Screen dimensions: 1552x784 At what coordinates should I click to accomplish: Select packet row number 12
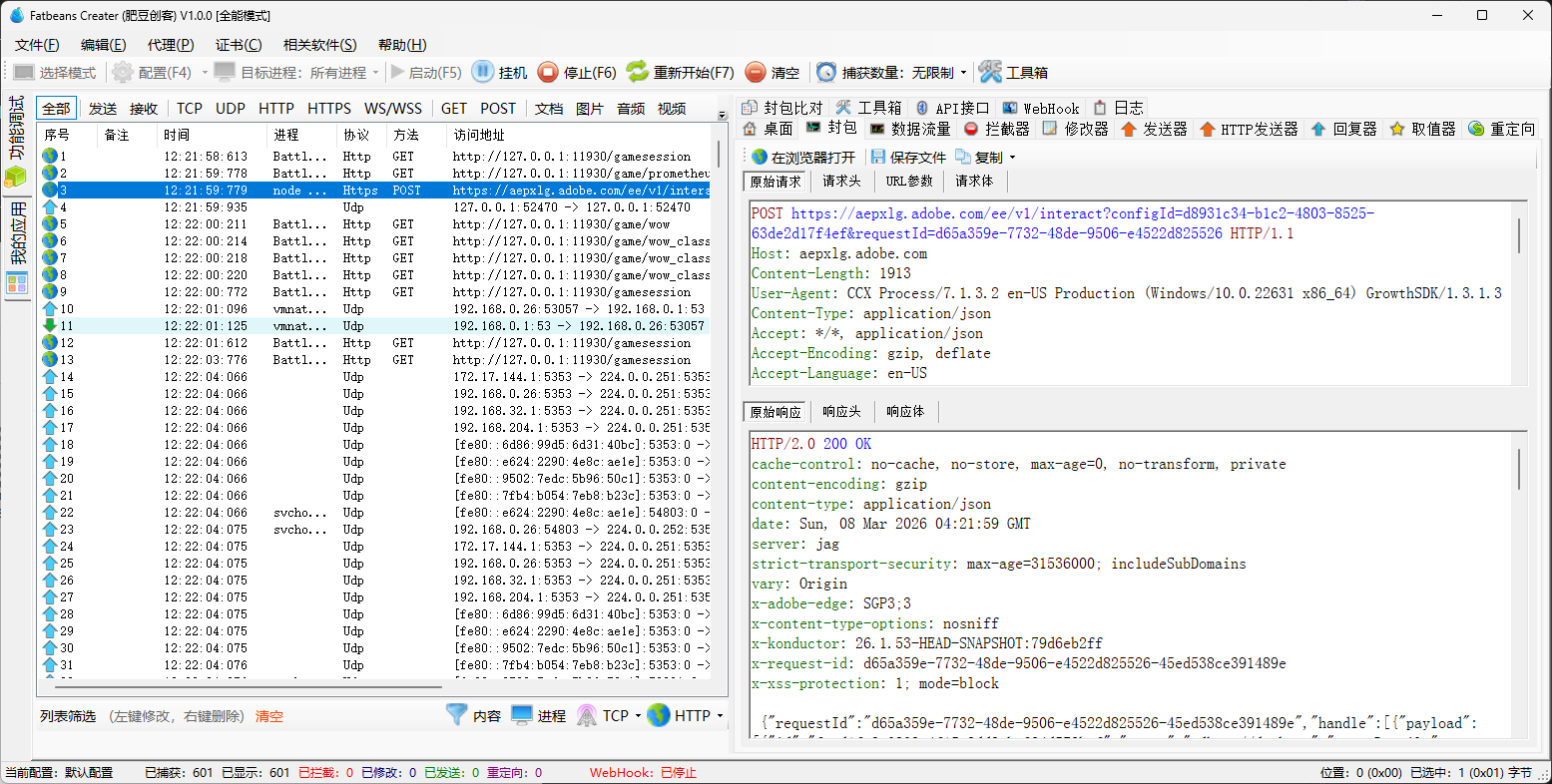tap(299, 342)
